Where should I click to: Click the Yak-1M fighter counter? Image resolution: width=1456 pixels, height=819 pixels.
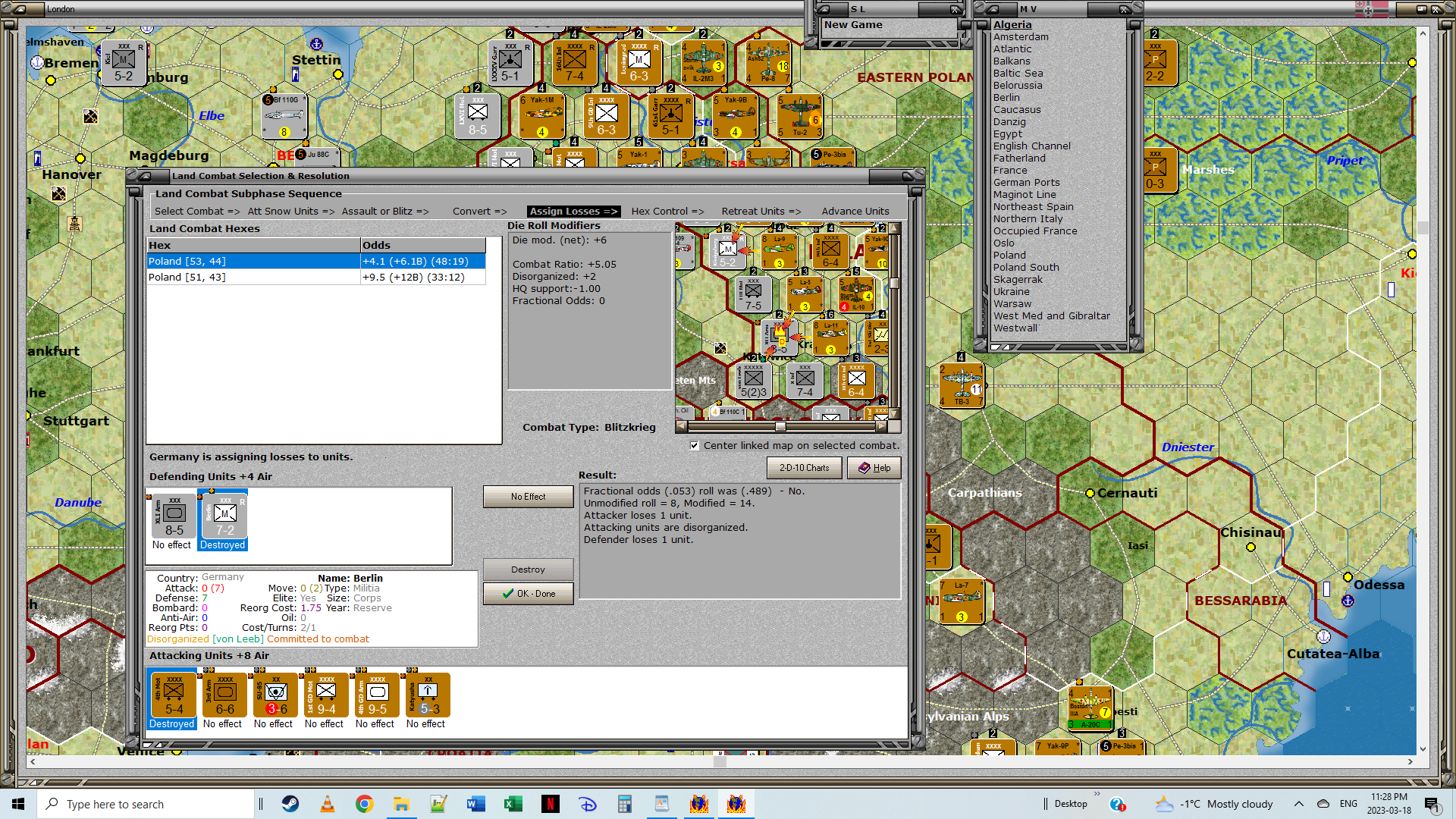click(542, 116)
